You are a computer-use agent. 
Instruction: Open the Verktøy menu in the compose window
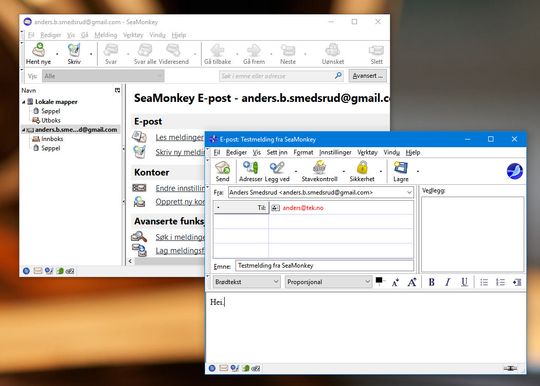pyautogui.click(x=367, y=152)
